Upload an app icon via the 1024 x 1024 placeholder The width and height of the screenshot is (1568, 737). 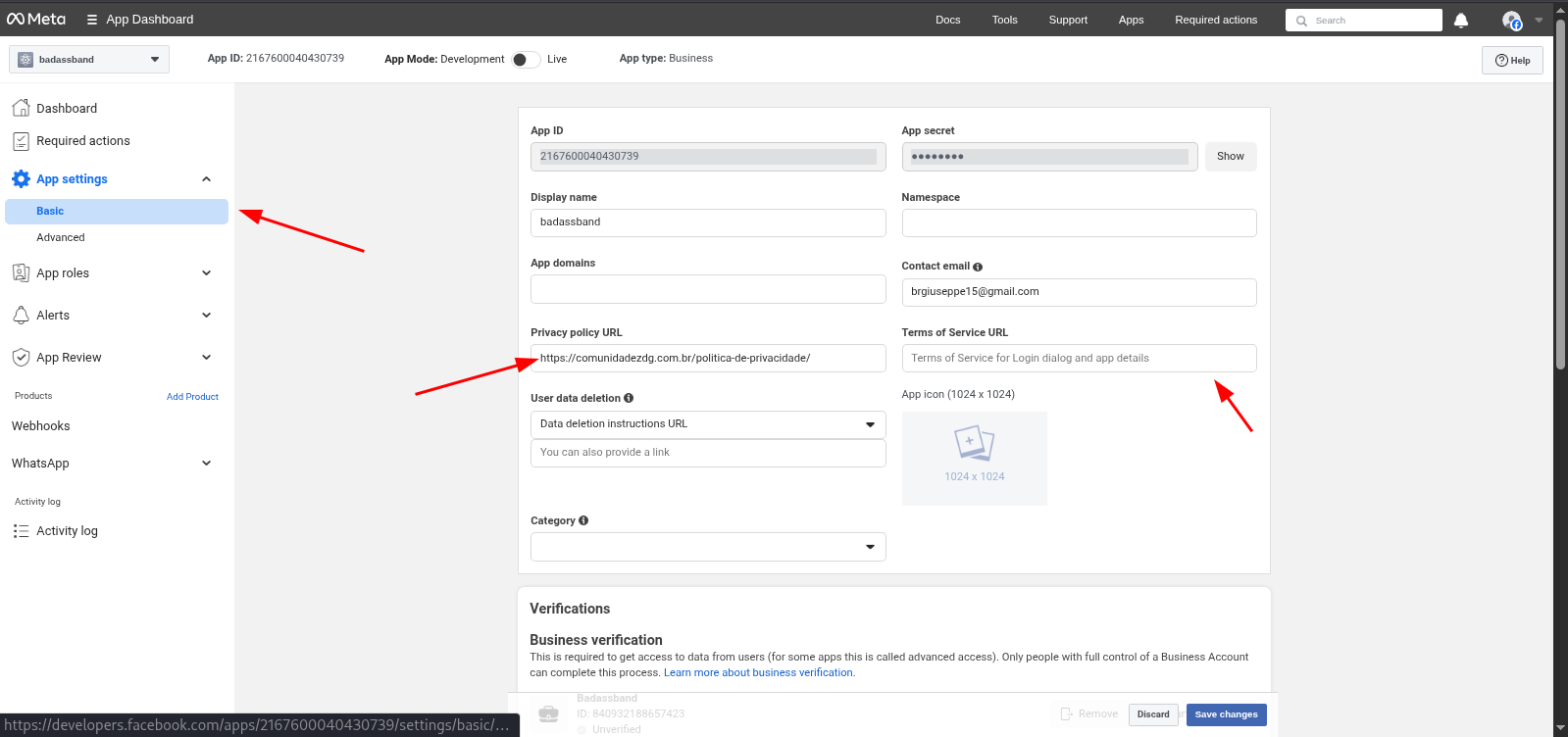coord(974,458)
